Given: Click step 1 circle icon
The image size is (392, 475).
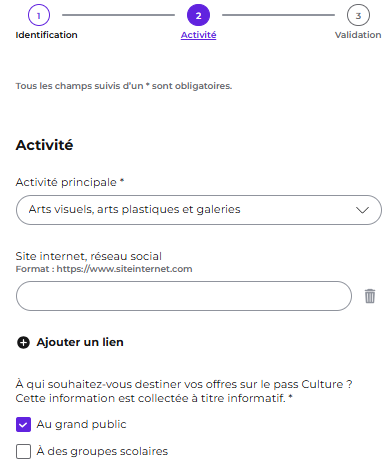Looking at the screenshot, I should (x=39, y=15).
